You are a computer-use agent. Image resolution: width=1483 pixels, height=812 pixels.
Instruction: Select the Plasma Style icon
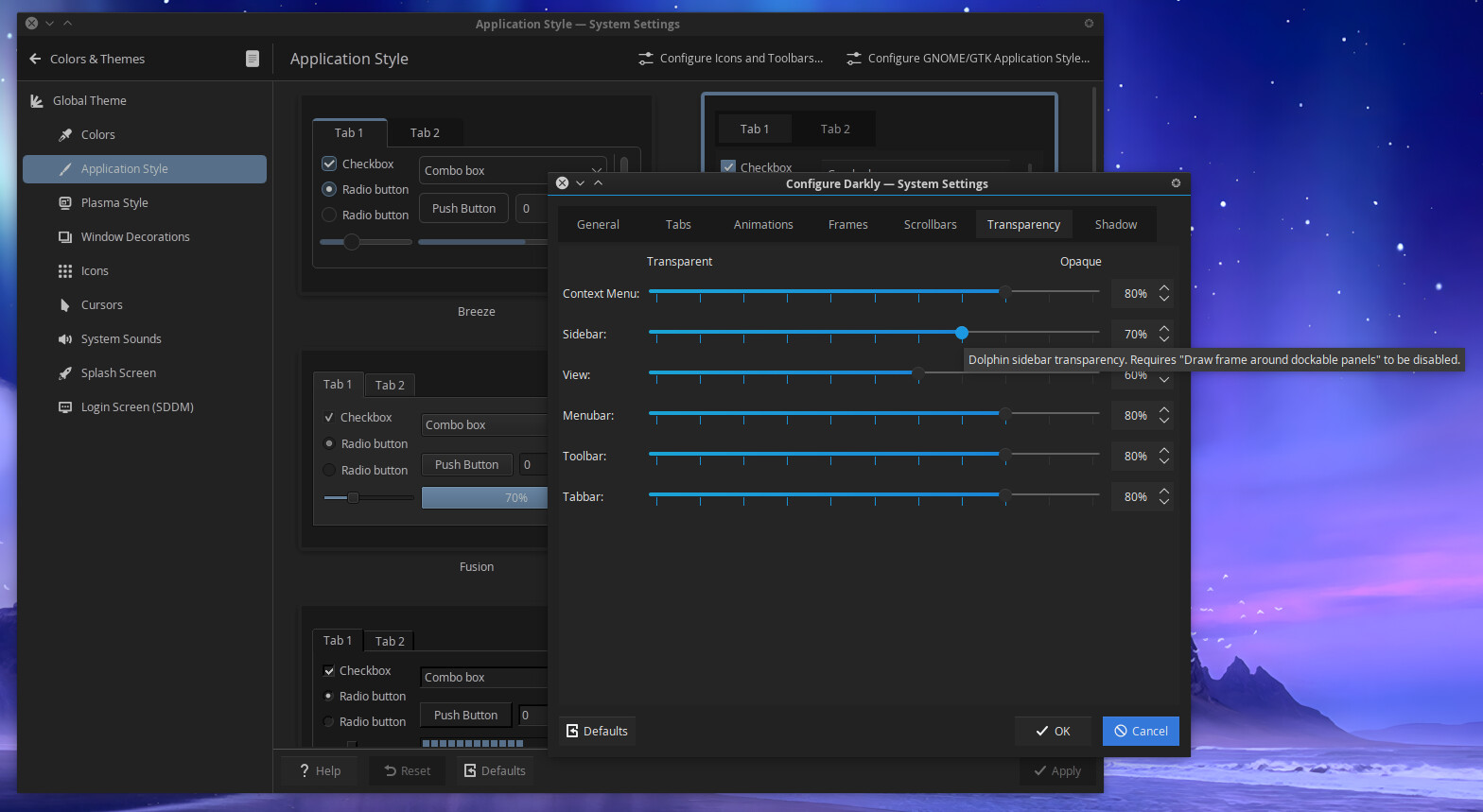click(x=65, y=203)
